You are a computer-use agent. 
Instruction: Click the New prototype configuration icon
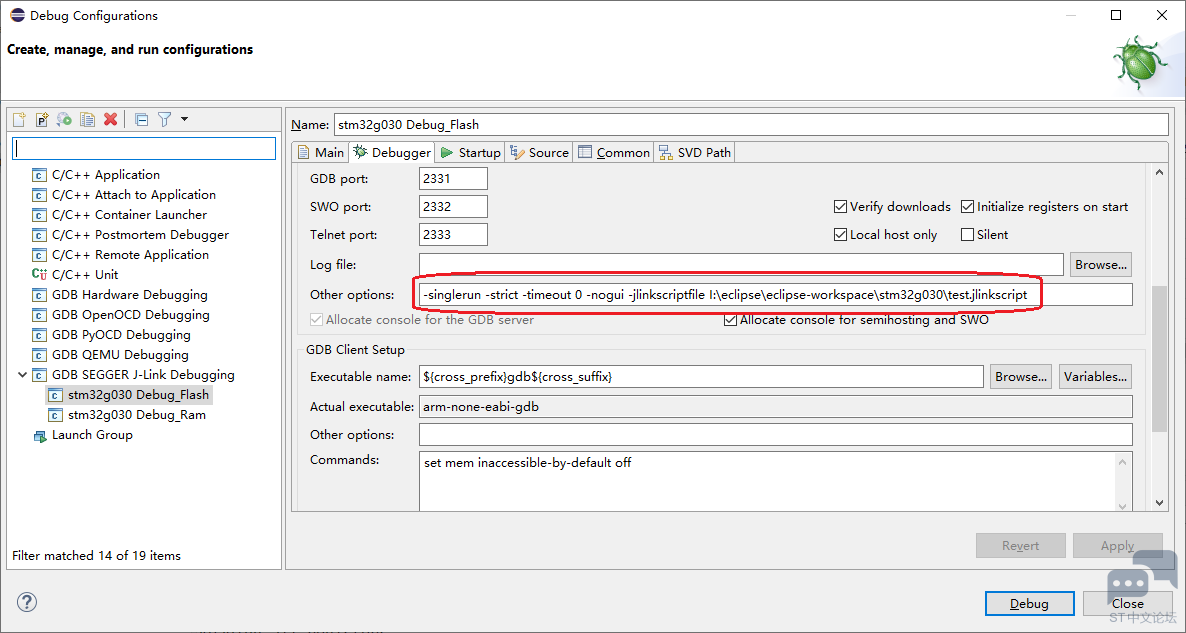coord(42,119)
